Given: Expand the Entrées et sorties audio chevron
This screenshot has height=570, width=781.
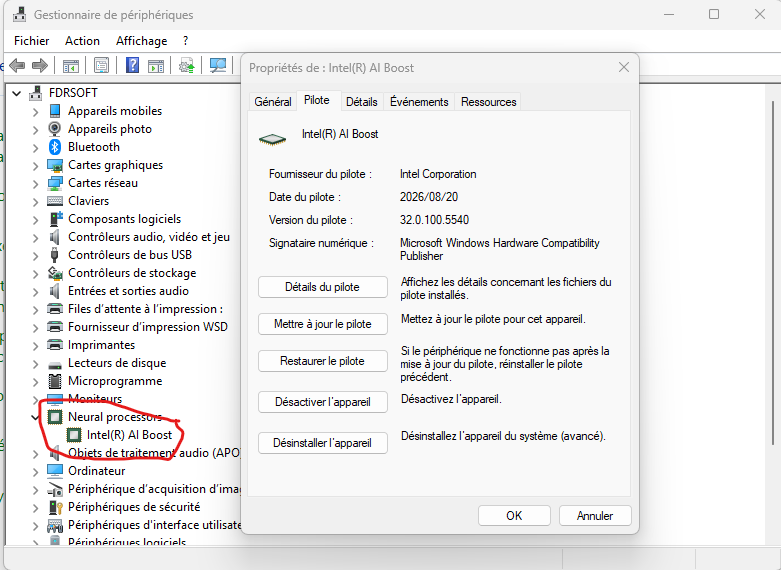Looking at the screenshot, I should (x=35, y=291).
